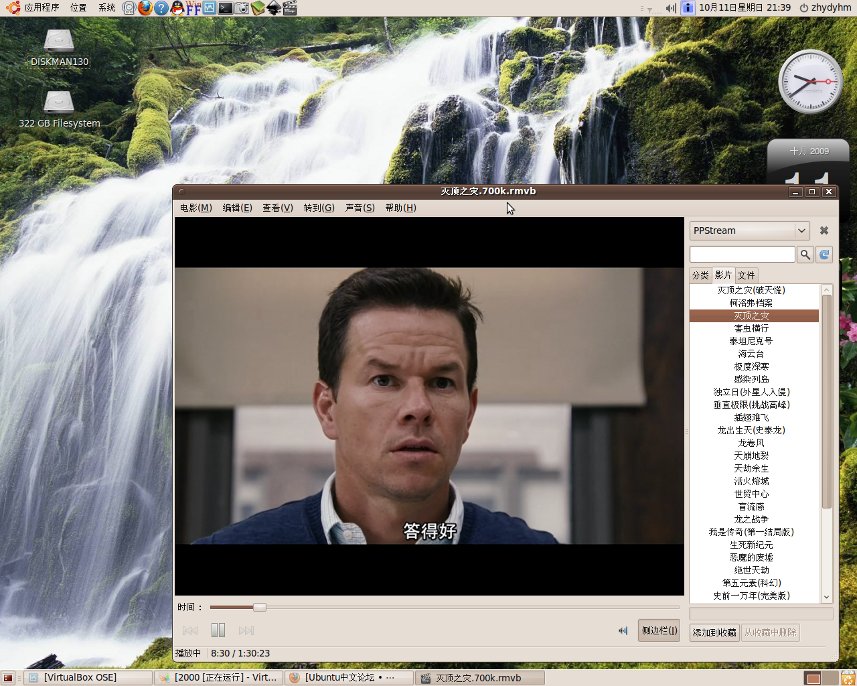857x686 pixels.
Task: Open the 编辑(E) menu
Action: [237, 208]
